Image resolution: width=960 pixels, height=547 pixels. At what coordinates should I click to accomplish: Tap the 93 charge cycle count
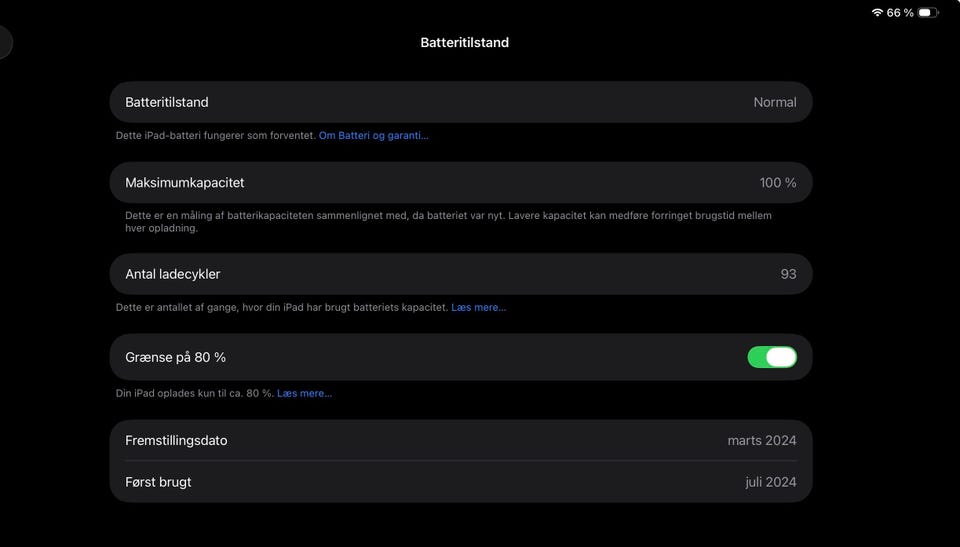[788, 274]
